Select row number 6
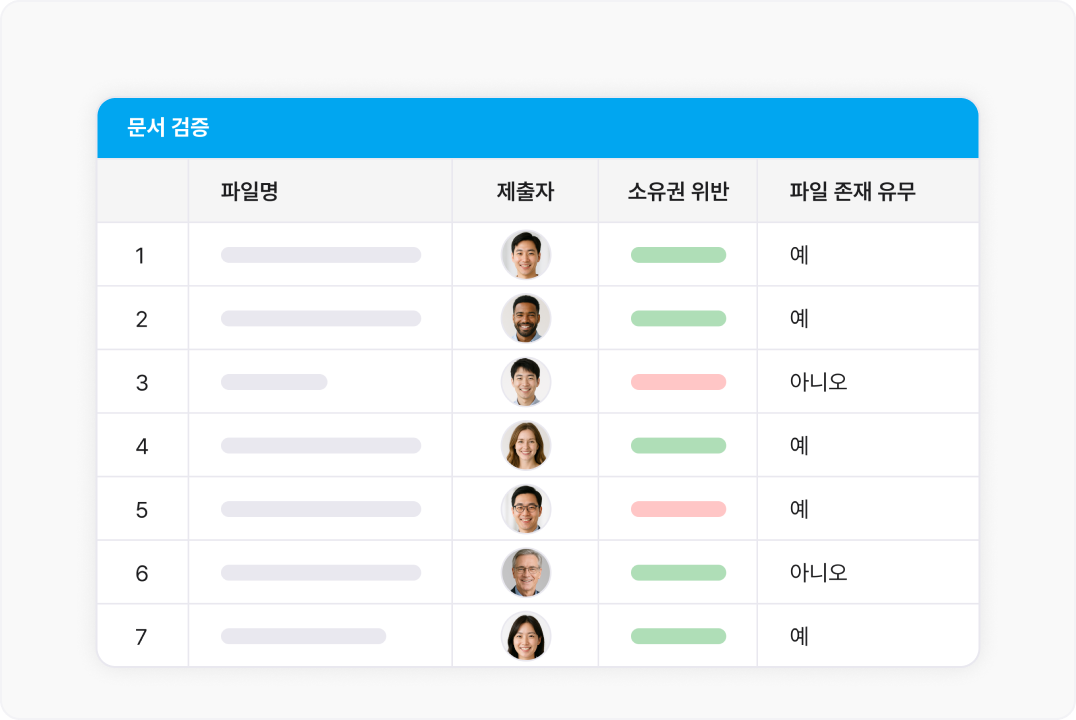The image size is (1076, 720). (141, 573)
